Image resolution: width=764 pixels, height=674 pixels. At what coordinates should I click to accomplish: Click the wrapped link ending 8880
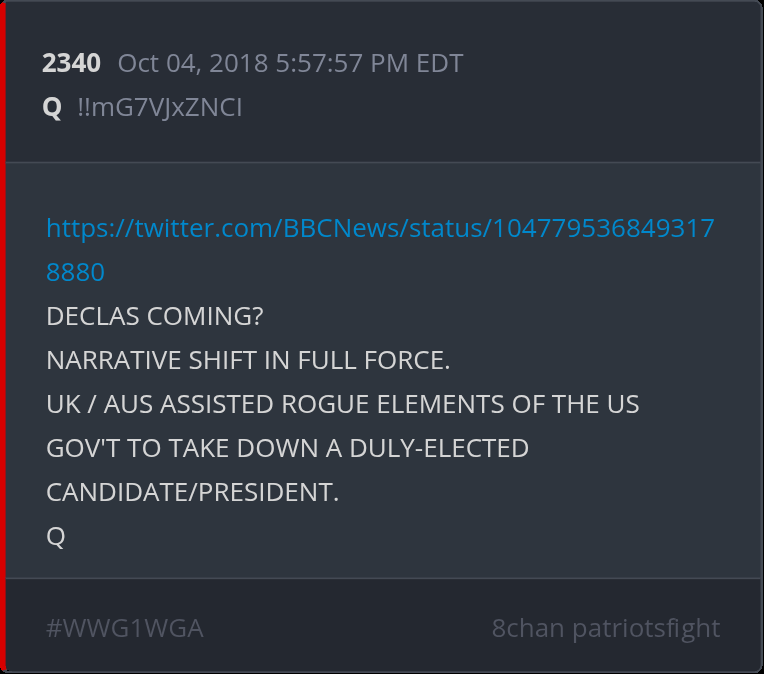(x=76, y=272)
